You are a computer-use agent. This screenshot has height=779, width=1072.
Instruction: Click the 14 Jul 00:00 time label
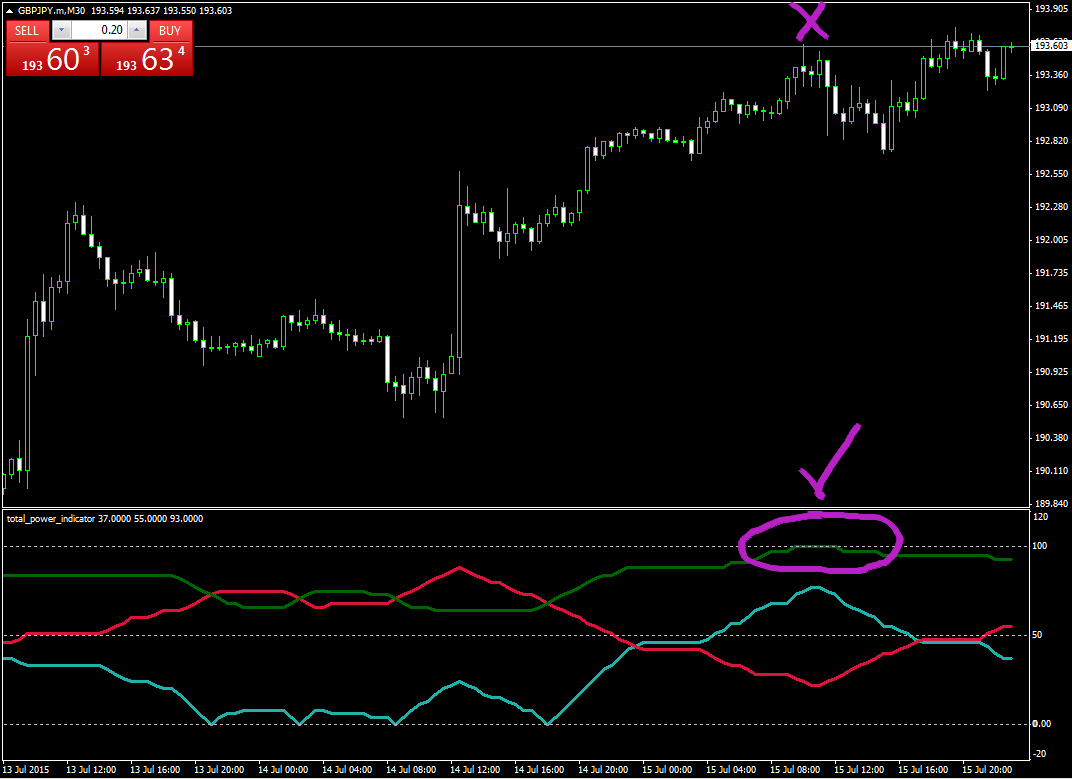[x=283, y=770]
